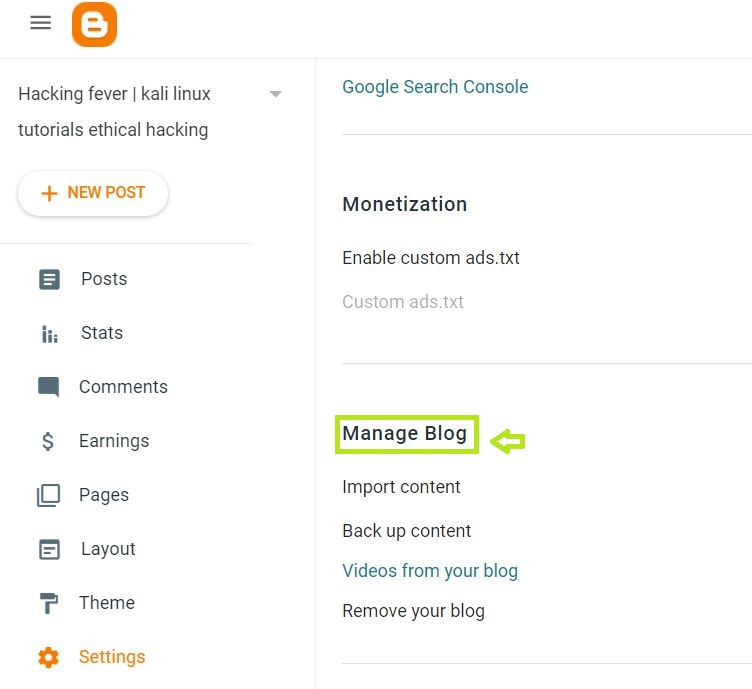The width and height of the screenshot is (752, 689).
Task: Open the Custom ads.txt setting
Action: pyautogui.click(x=403, y=302)
